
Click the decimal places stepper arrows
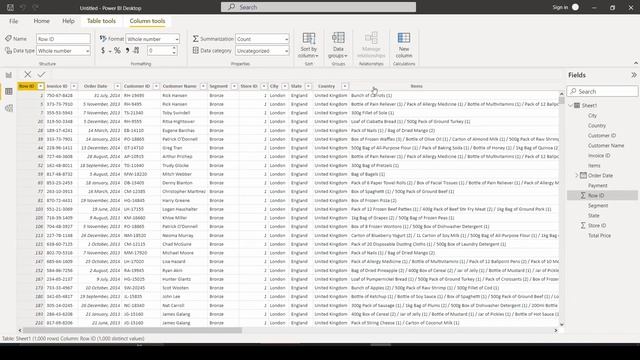point(174,51)
